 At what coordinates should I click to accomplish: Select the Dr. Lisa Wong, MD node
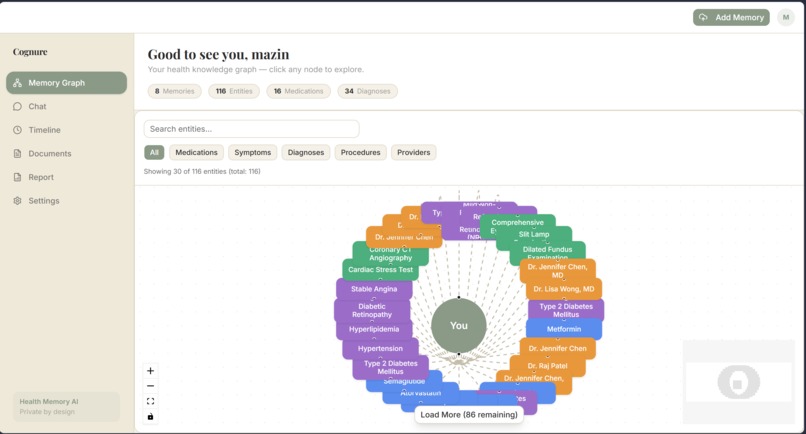click(x=564, y=289)
